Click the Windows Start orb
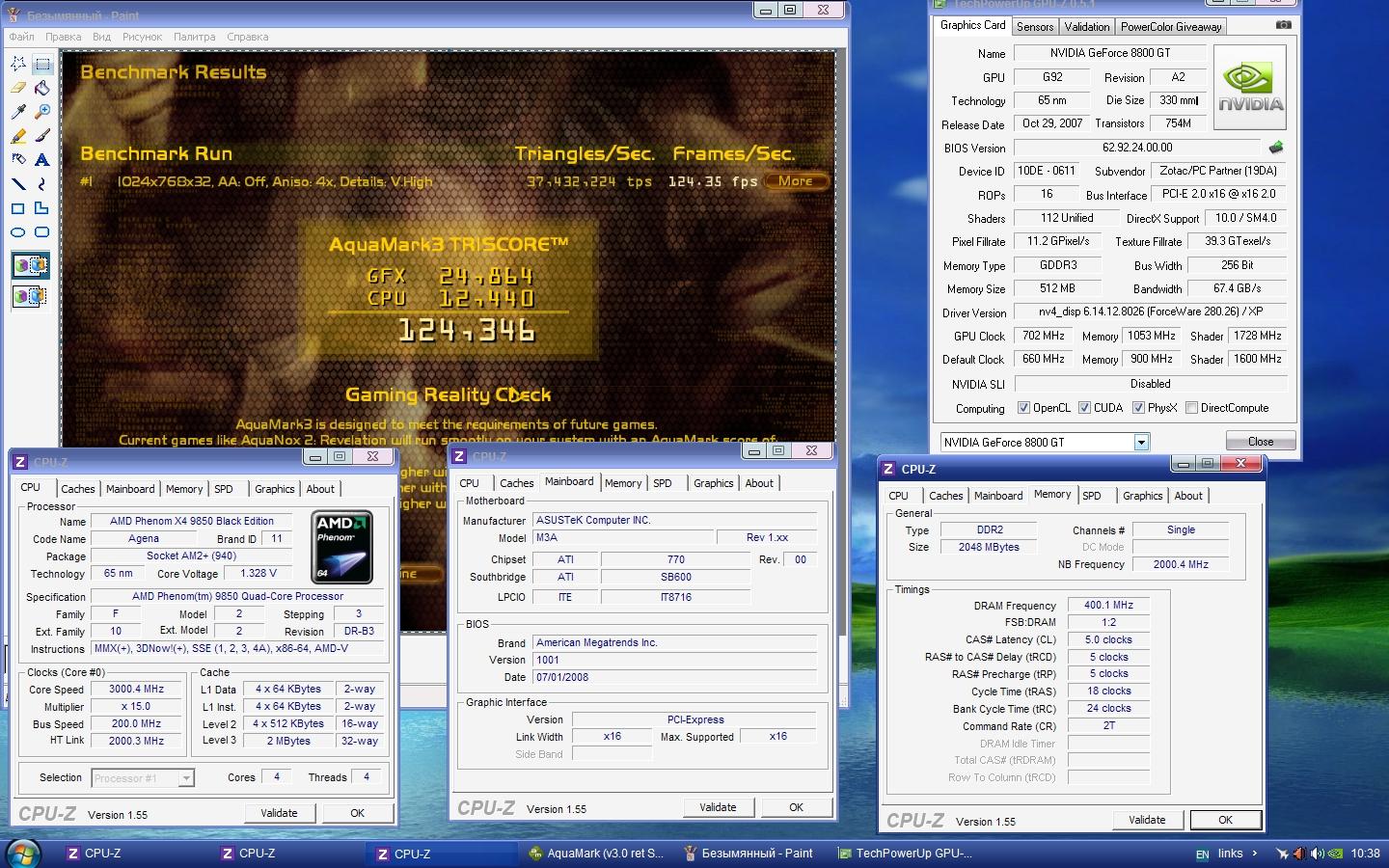This screenshot has height=868, width=1389. (22, 854)
